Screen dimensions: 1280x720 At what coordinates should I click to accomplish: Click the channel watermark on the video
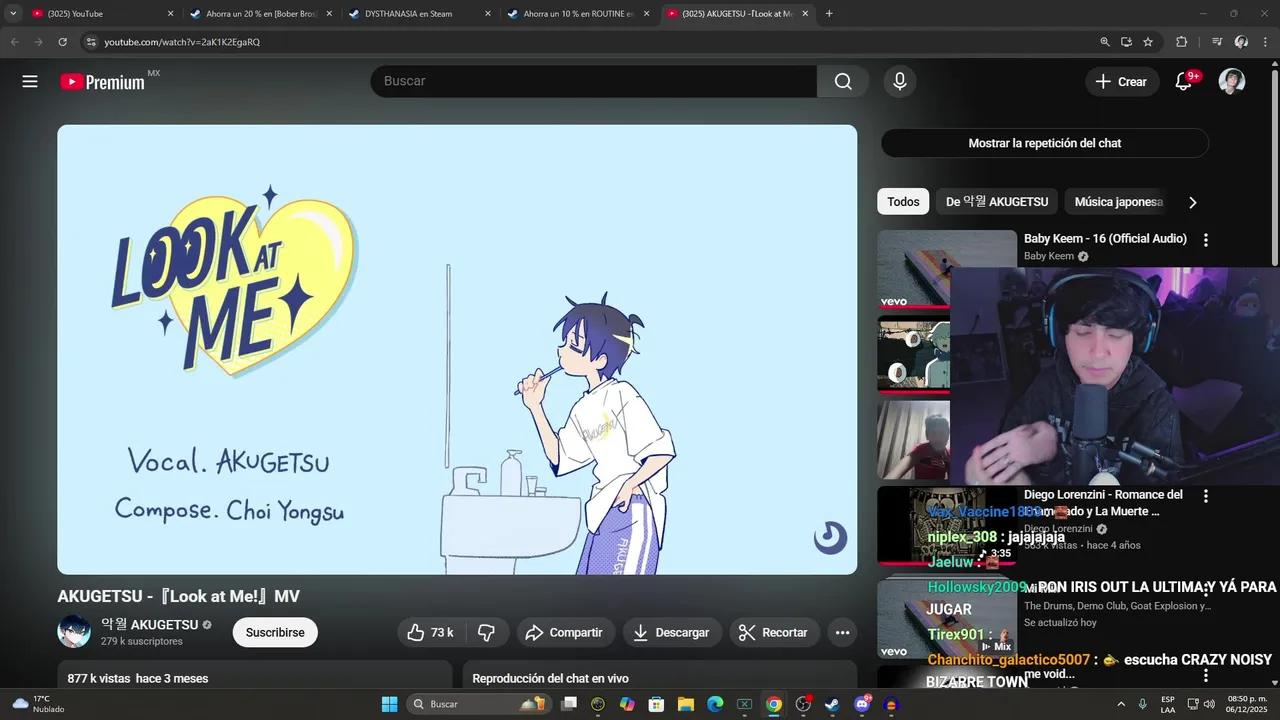(830, 538)
